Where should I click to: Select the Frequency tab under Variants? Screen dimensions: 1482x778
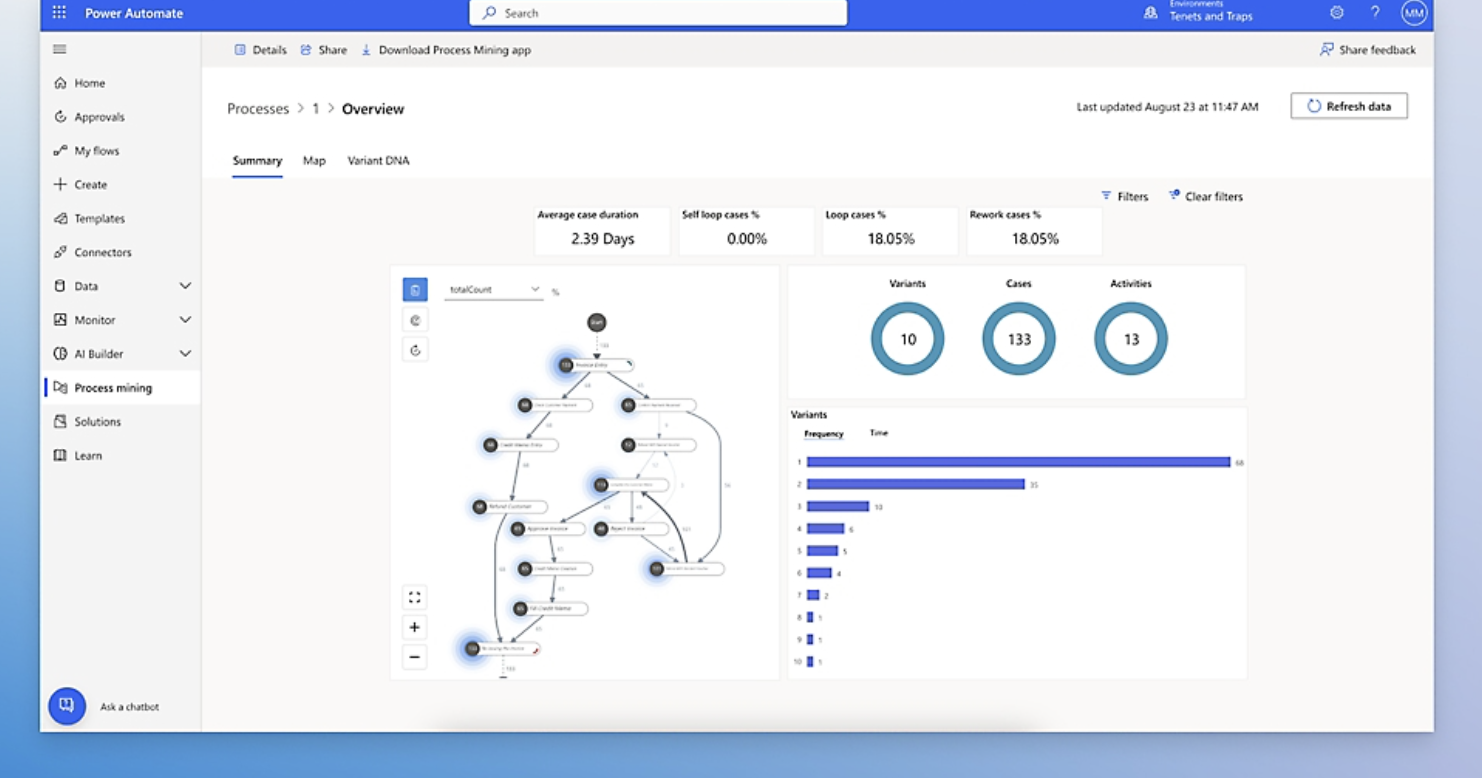824,434
